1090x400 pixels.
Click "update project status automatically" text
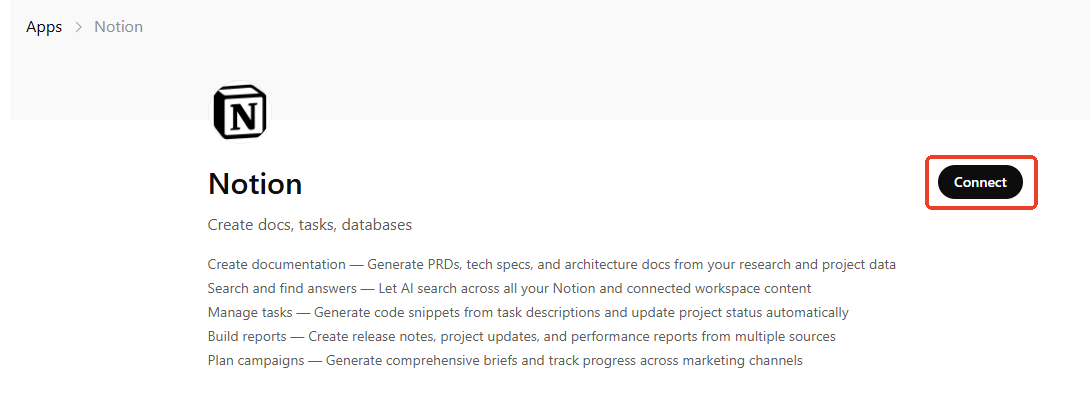pyautogui.click(x=745, y=312)
